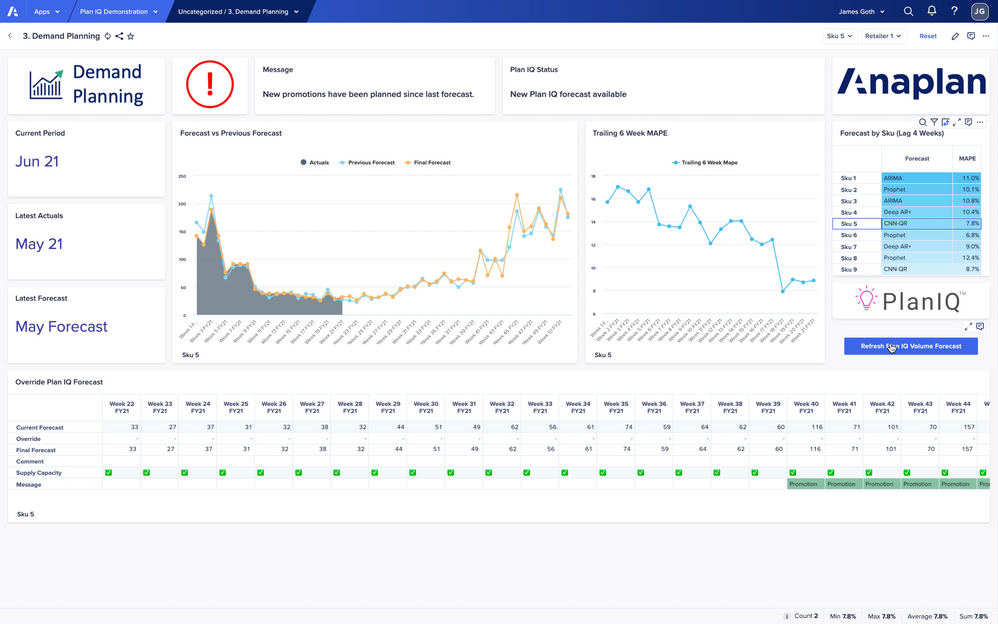Image resolution: width=998 pixels, height=624 pixels.
Task: Select the Sku 8 row in forecast grid
Action: coord(848,258)
